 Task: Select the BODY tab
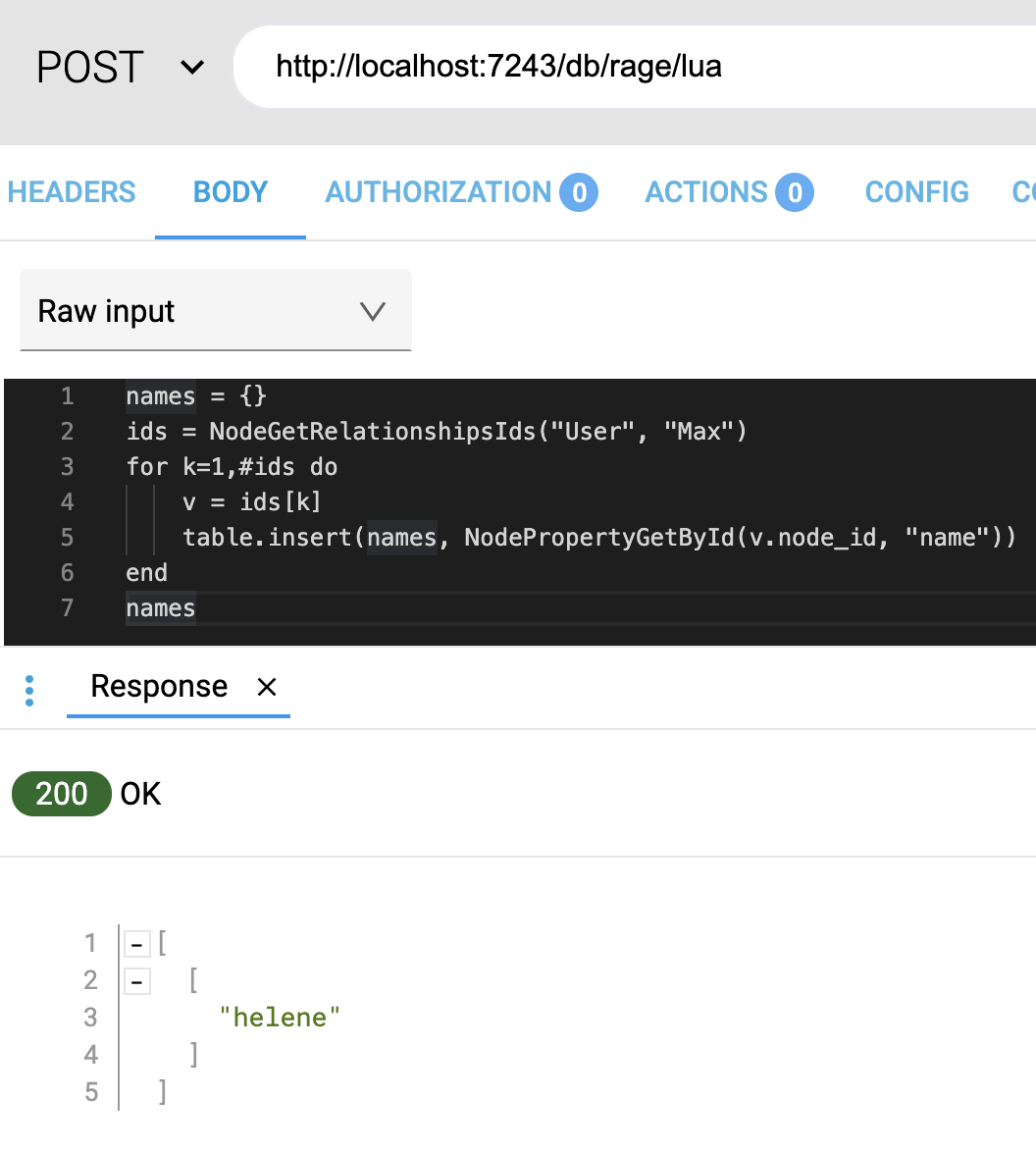(x=231, y=191)
